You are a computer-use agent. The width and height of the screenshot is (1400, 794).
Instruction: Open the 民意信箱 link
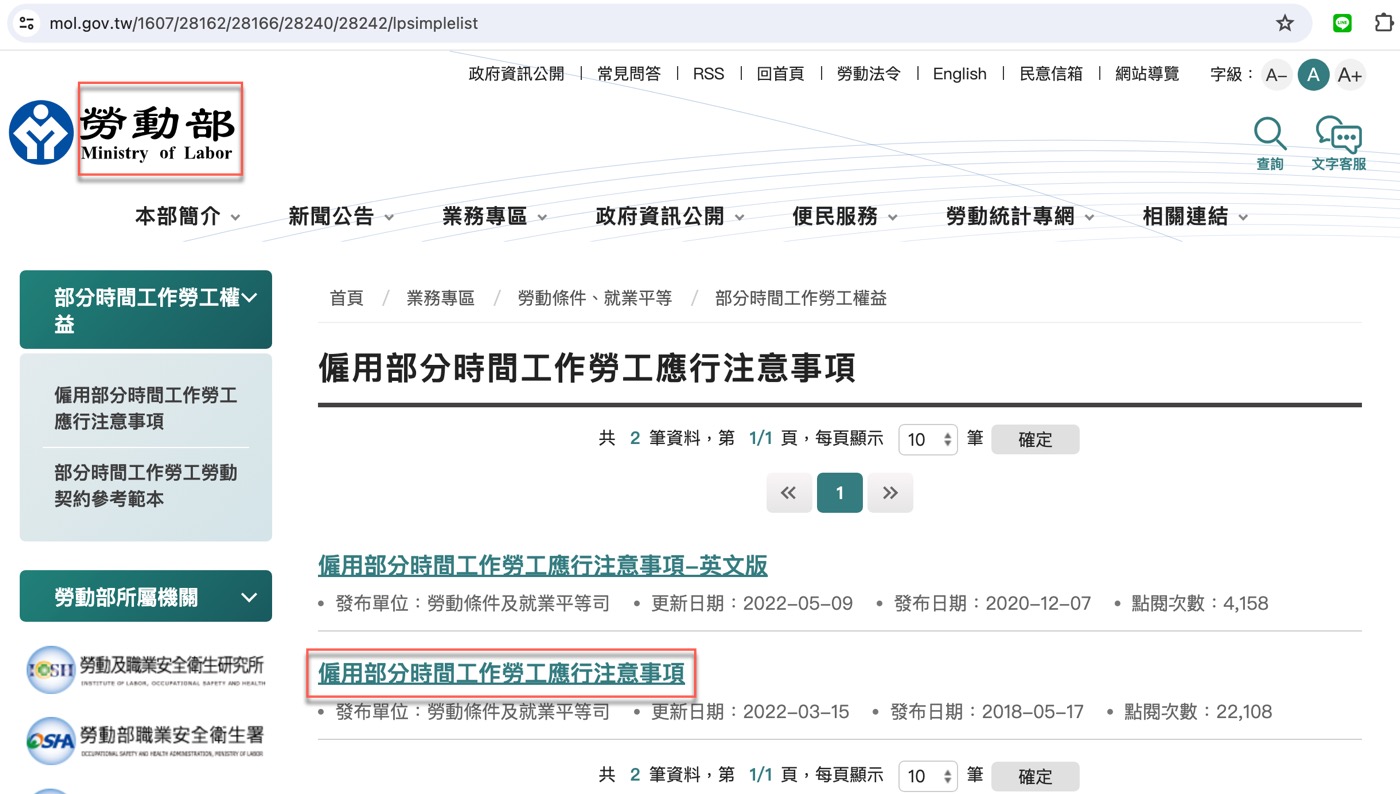(x=1051, y=74)
